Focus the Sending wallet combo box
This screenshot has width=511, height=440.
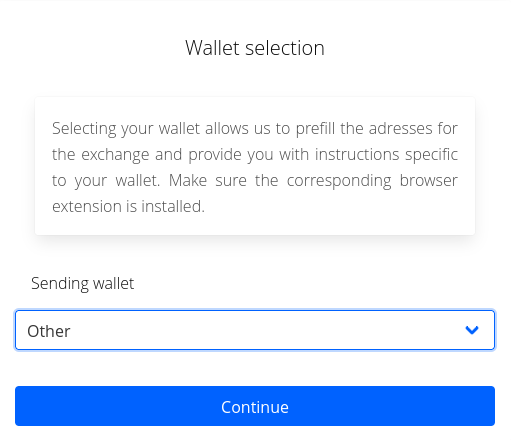(x=255, y=330)
